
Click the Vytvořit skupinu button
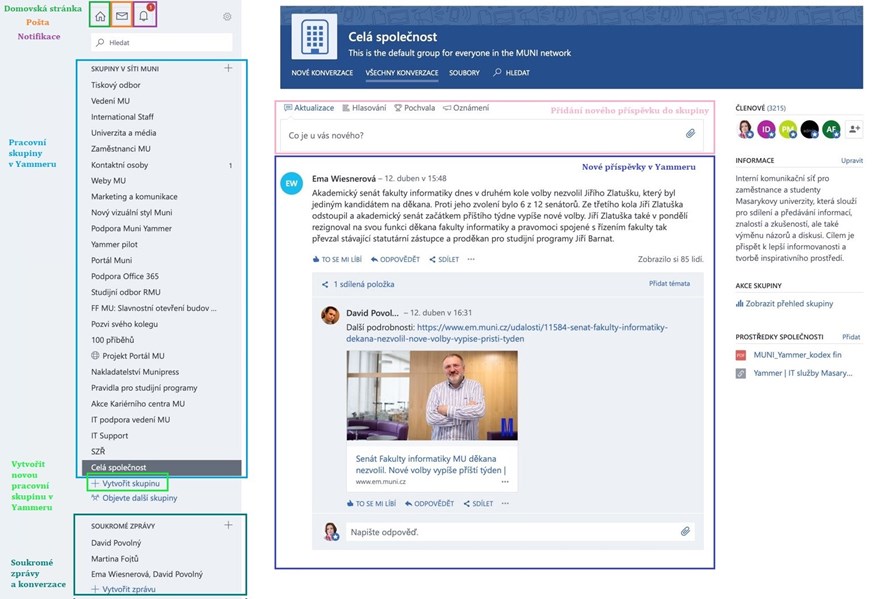pos(126,483)
